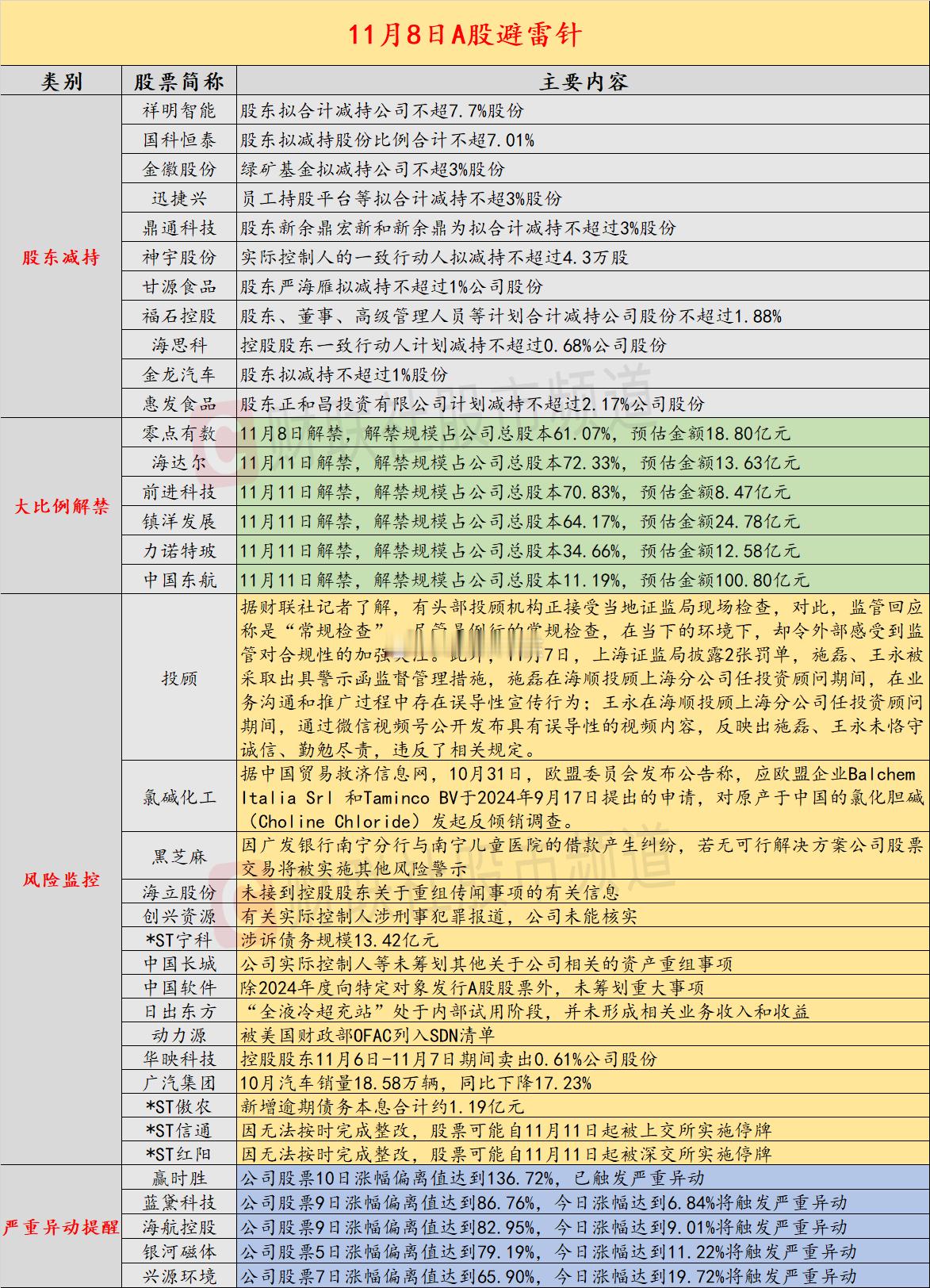Select stock name 甘源食品
Viewport: 930px width, 1288px height.
click(179, 286)
